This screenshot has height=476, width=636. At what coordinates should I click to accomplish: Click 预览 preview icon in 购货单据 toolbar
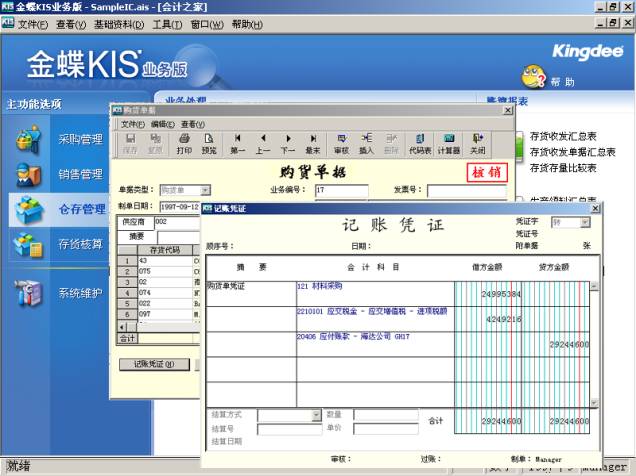point(209,144)
